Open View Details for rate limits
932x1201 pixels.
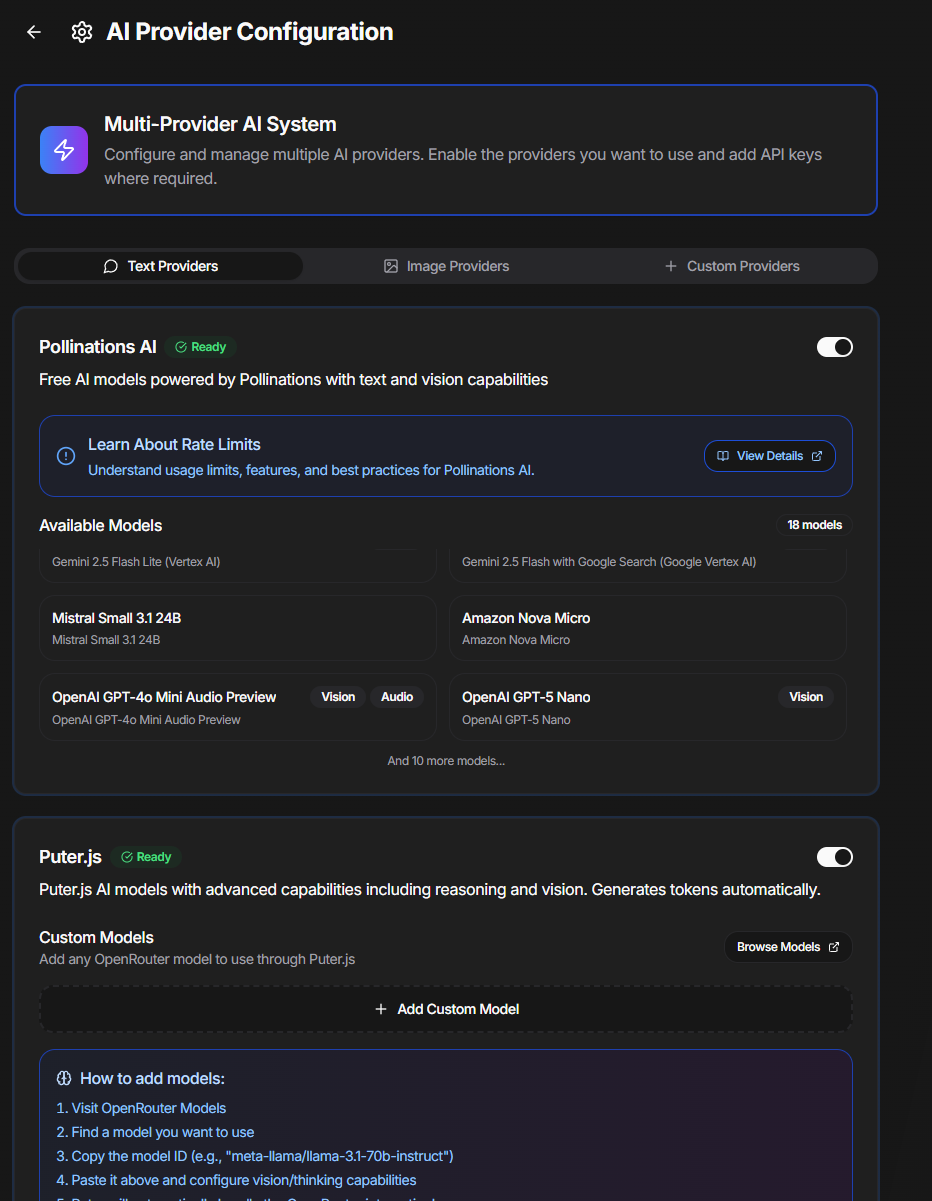[x=769, y=456]
